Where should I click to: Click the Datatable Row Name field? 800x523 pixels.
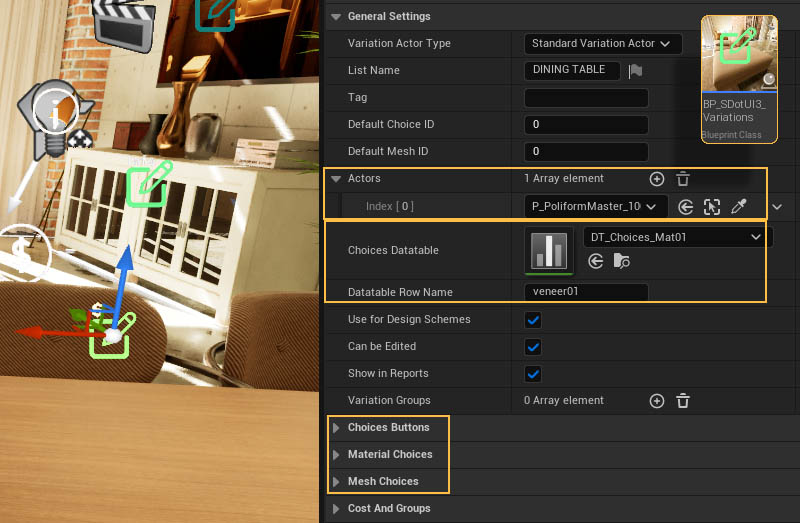point(586,292)
